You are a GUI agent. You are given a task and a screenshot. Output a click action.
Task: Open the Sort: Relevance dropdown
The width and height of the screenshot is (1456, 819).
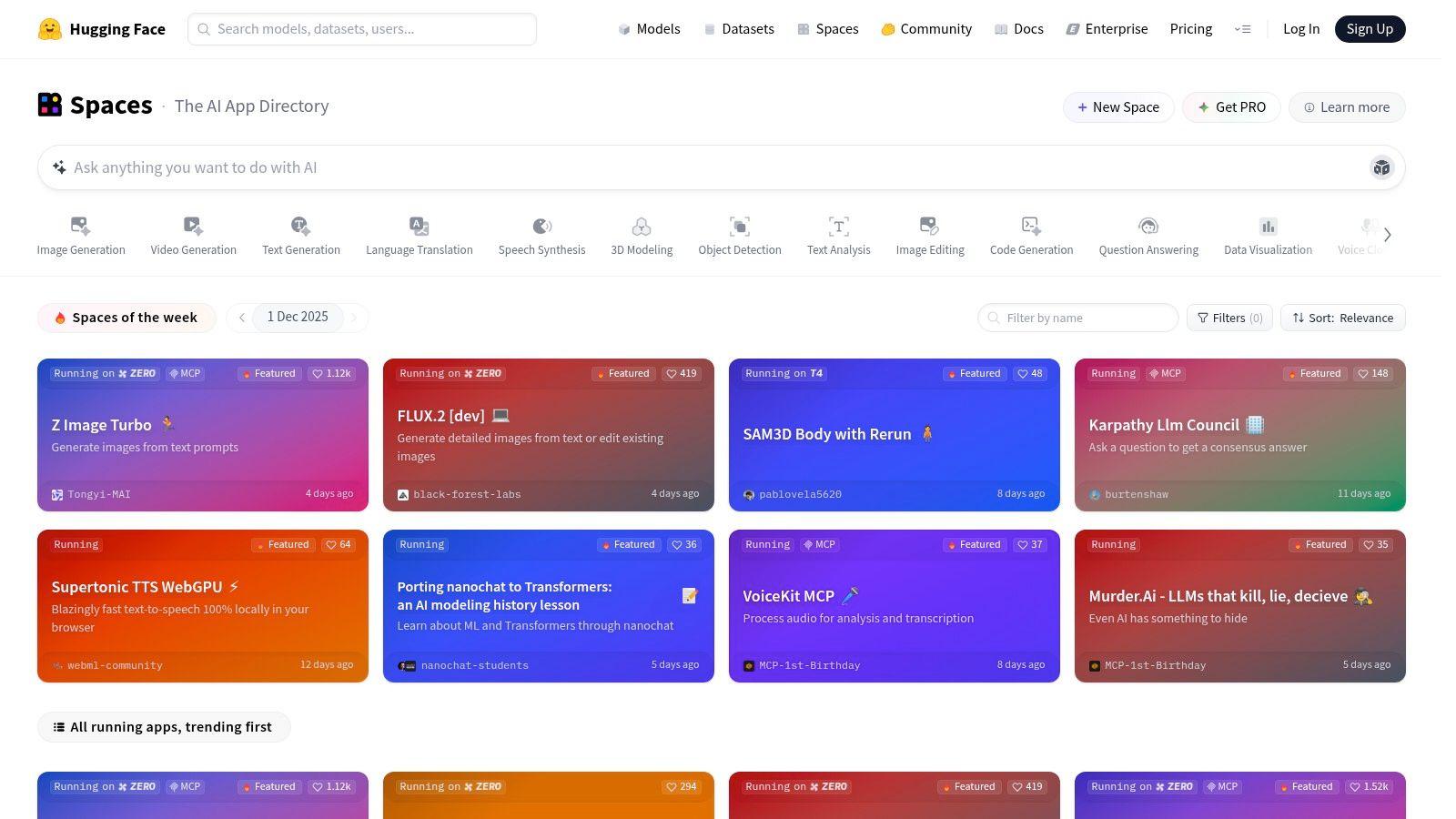1343,318
